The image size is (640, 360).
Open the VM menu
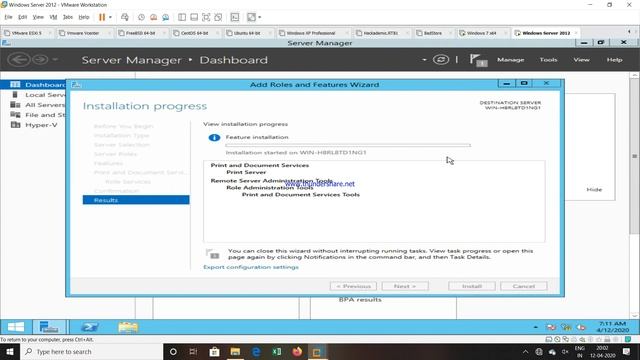[53, 17]
